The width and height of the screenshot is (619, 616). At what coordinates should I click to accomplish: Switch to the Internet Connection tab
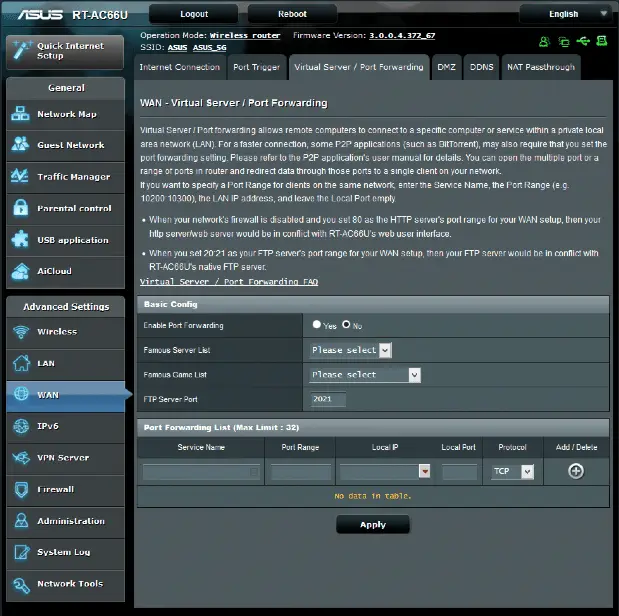180,67
